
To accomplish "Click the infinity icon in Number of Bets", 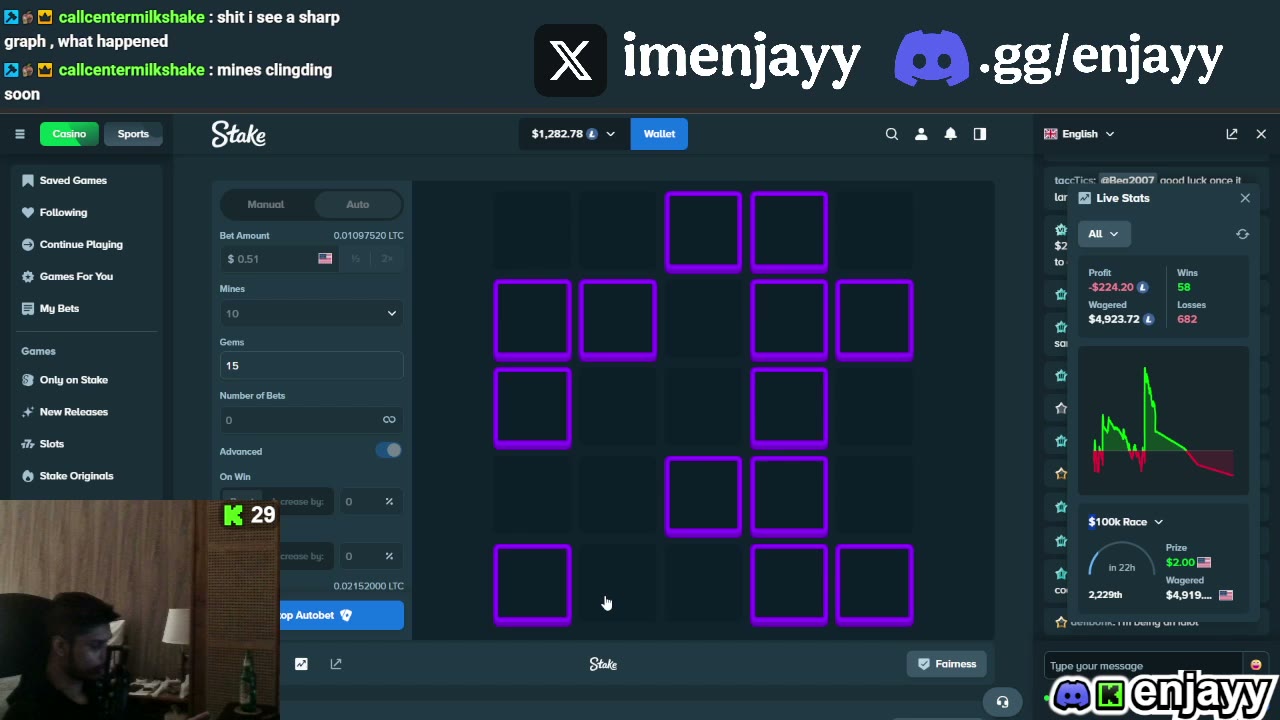I will [x=389, y=420].
